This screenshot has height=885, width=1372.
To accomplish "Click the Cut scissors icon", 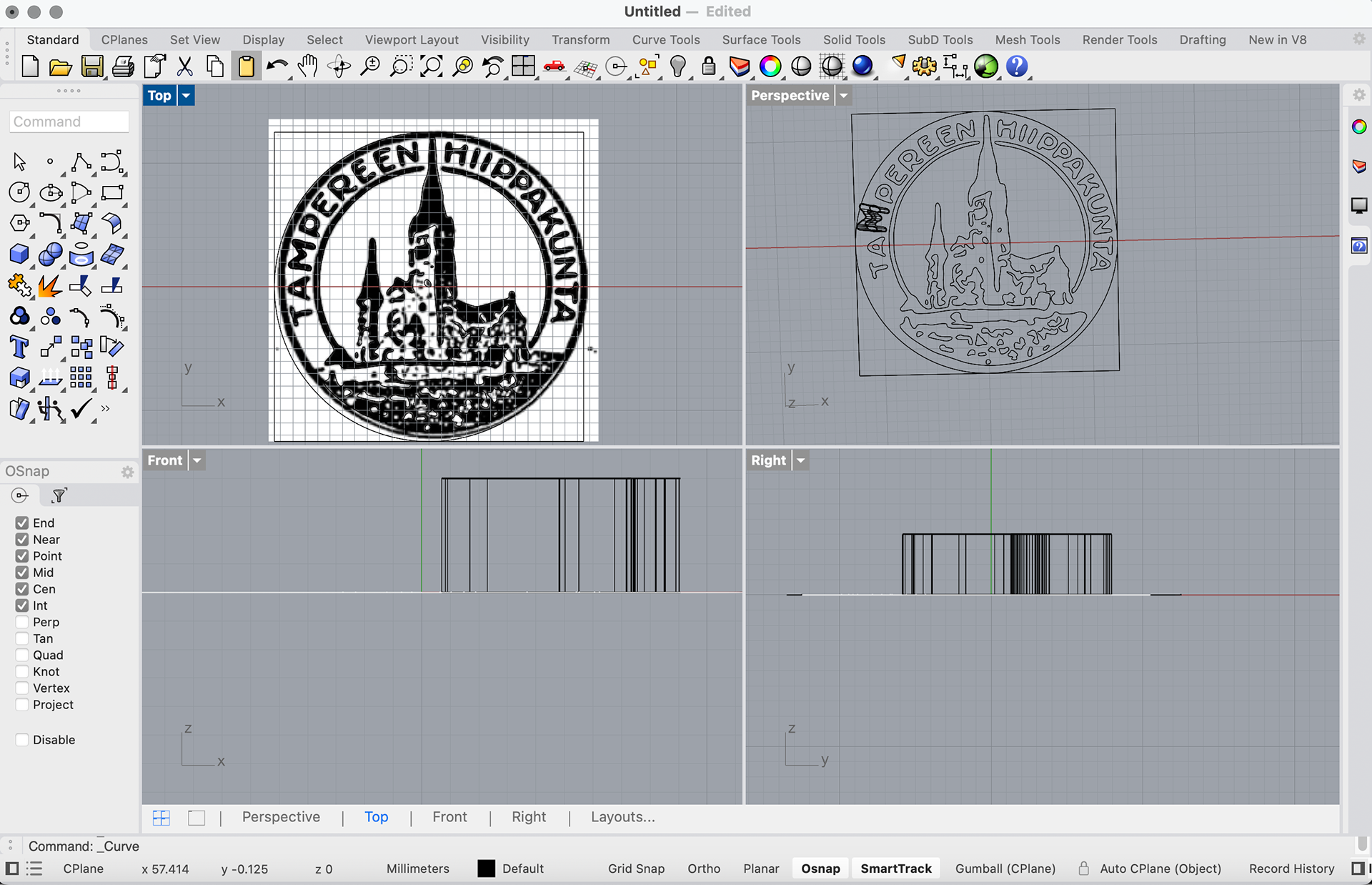I will (184, 66).
